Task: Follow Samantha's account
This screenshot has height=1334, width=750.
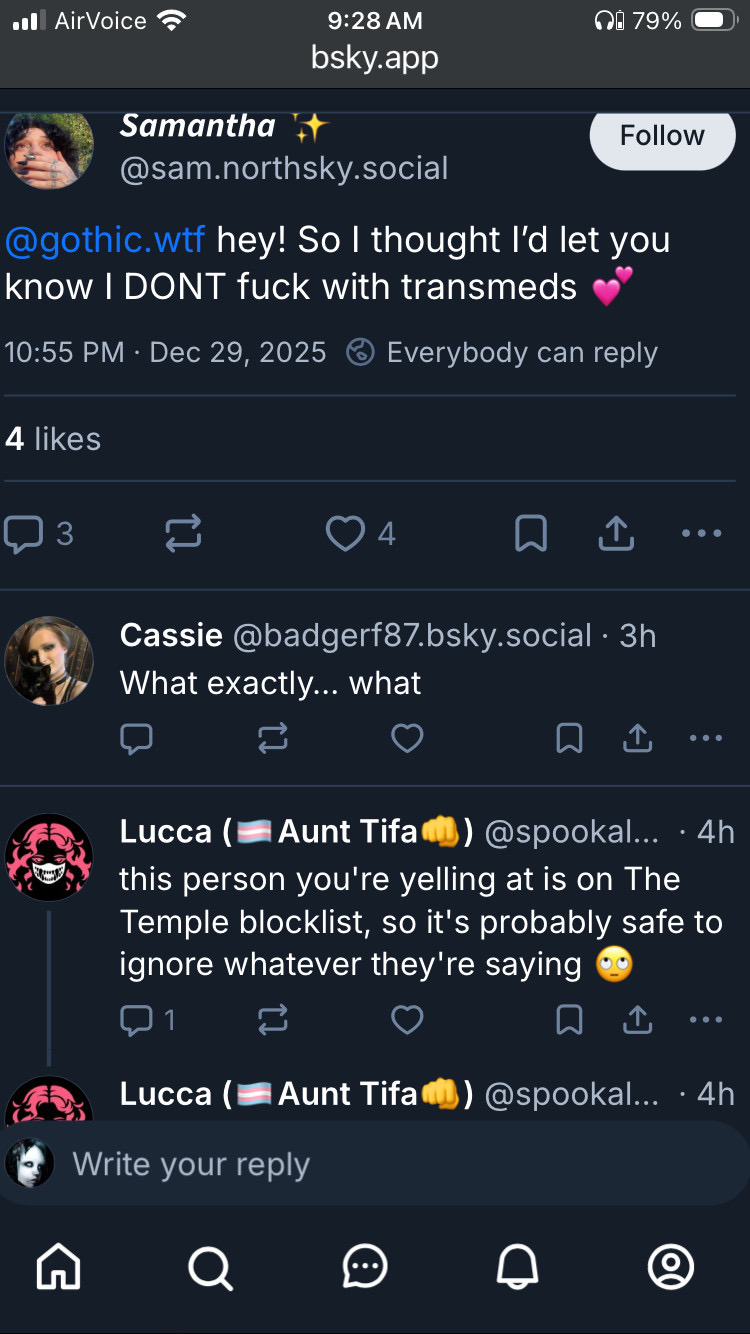Action: click(x=662, y=136)
